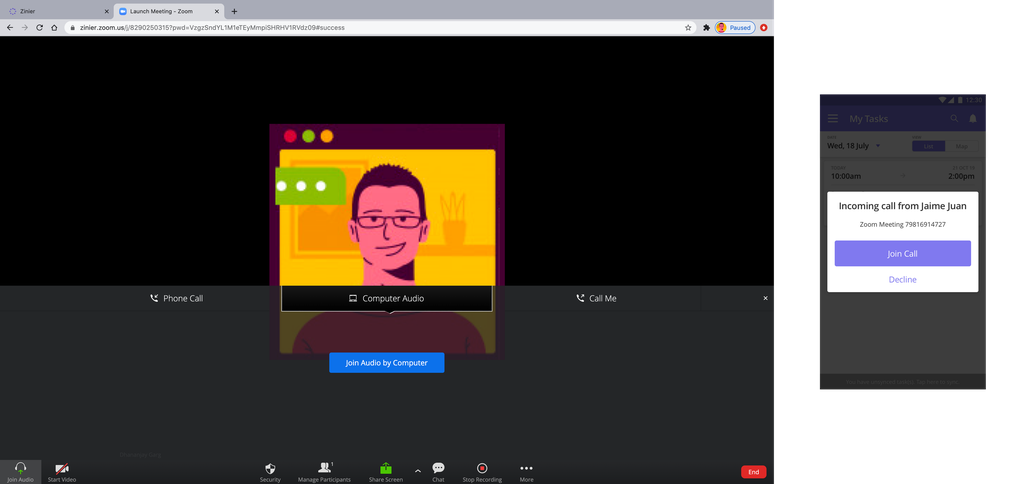Click 'Incoming call from Jaime Juan' heading

coord(902,206)
